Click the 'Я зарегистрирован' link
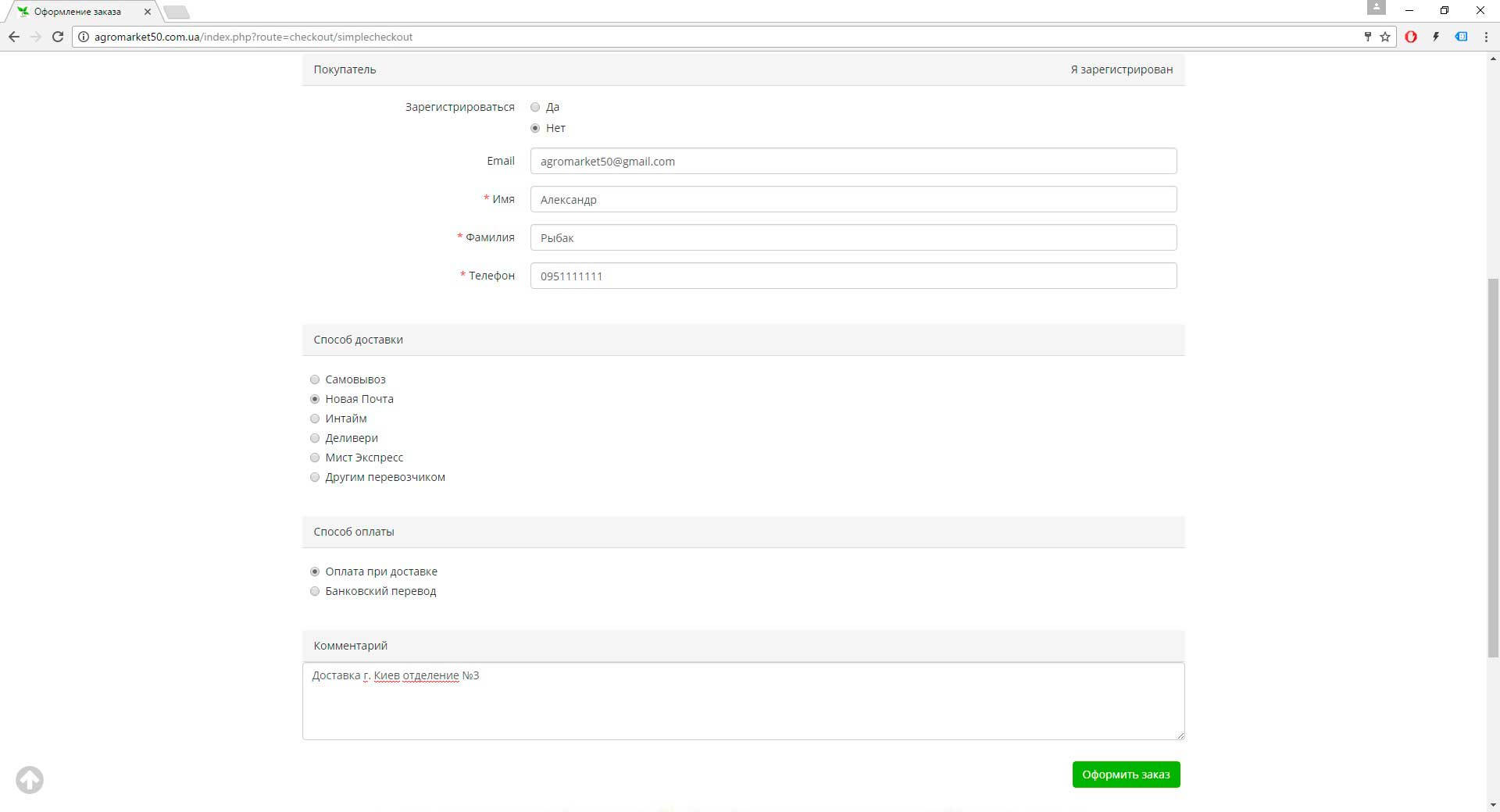Screen dimensions: 1500x812 point(1121,69)
